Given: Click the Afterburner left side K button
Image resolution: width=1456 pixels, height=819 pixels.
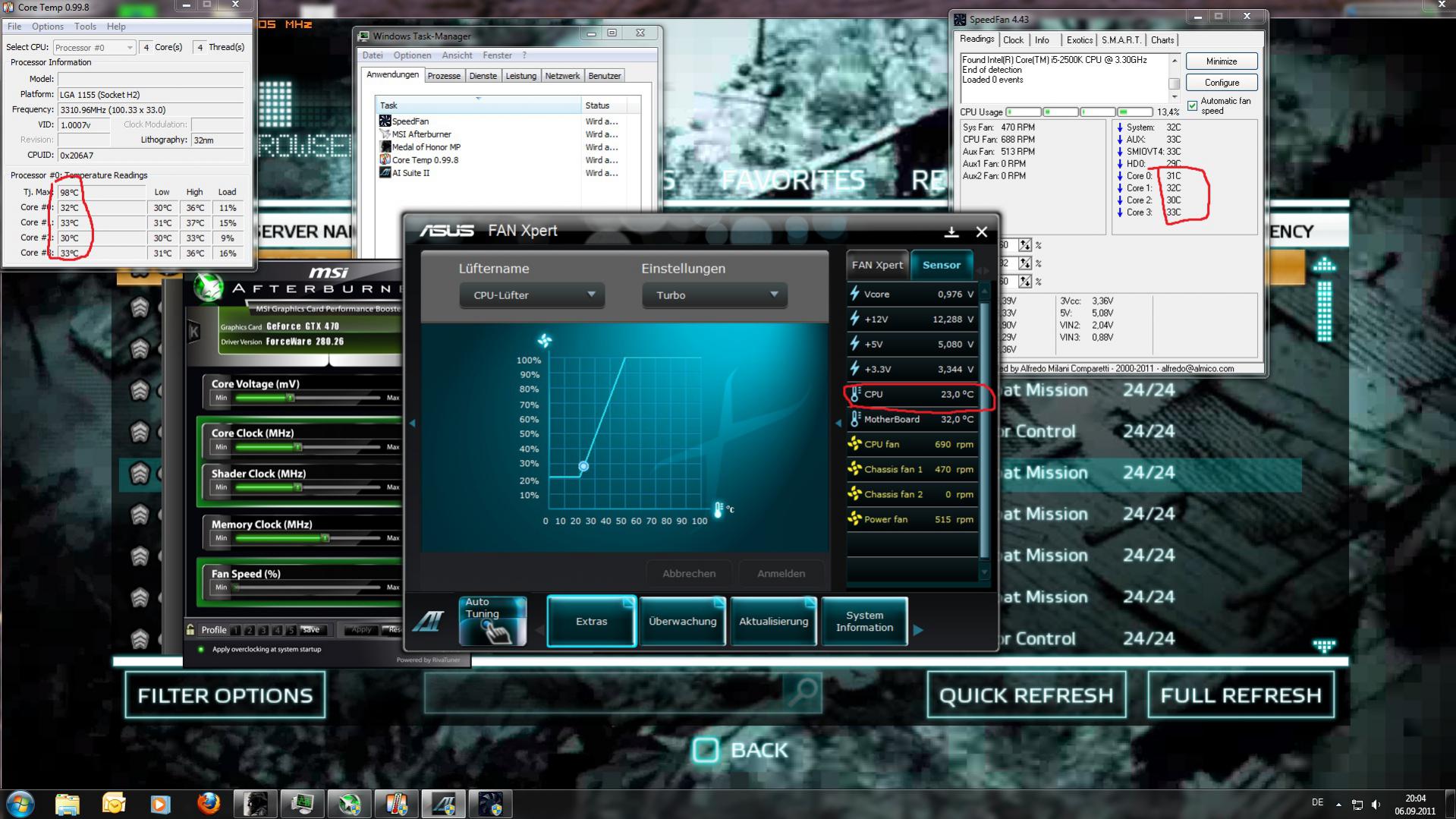Looking at the screenshot, I should pyautogui.click(x=194, y=332).
